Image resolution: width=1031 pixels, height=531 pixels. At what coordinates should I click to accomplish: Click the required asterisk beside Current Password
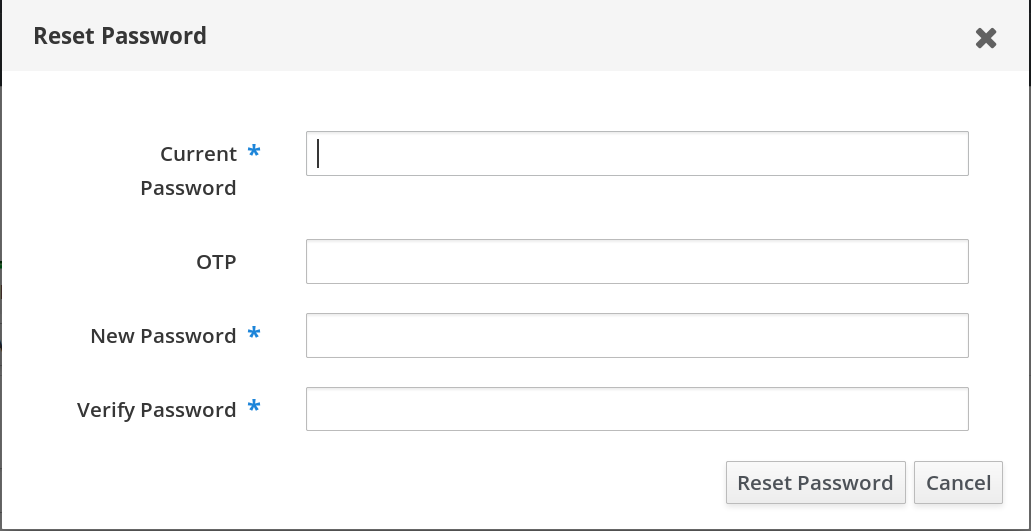click(x=254, y=152)
